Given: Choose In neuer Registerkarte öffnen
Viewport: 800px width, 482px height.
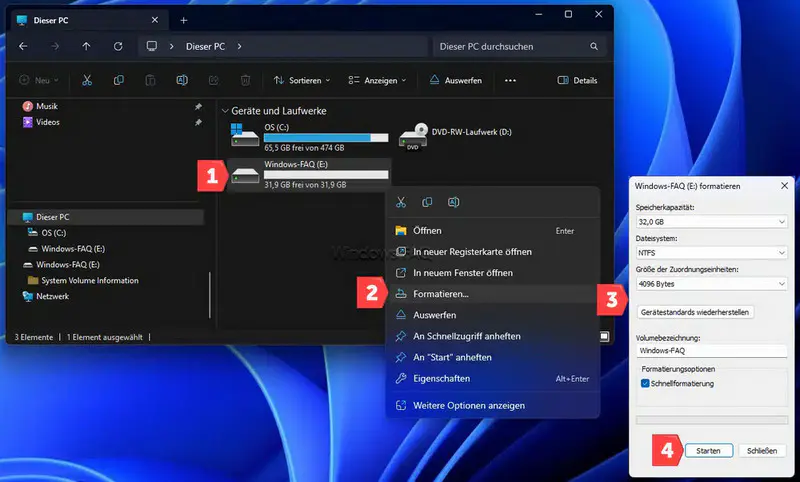Looking at the screenshot, I should pos(492,252).
